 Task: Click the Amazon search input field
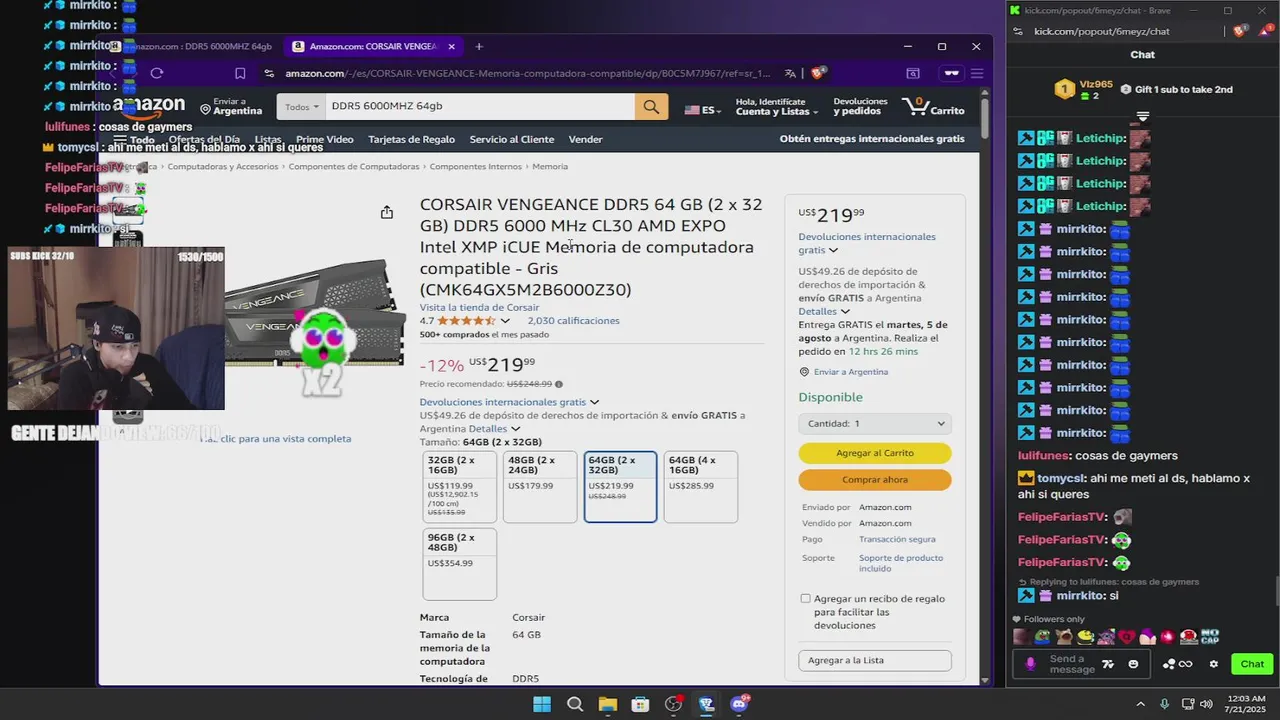[x=480, y=106]
